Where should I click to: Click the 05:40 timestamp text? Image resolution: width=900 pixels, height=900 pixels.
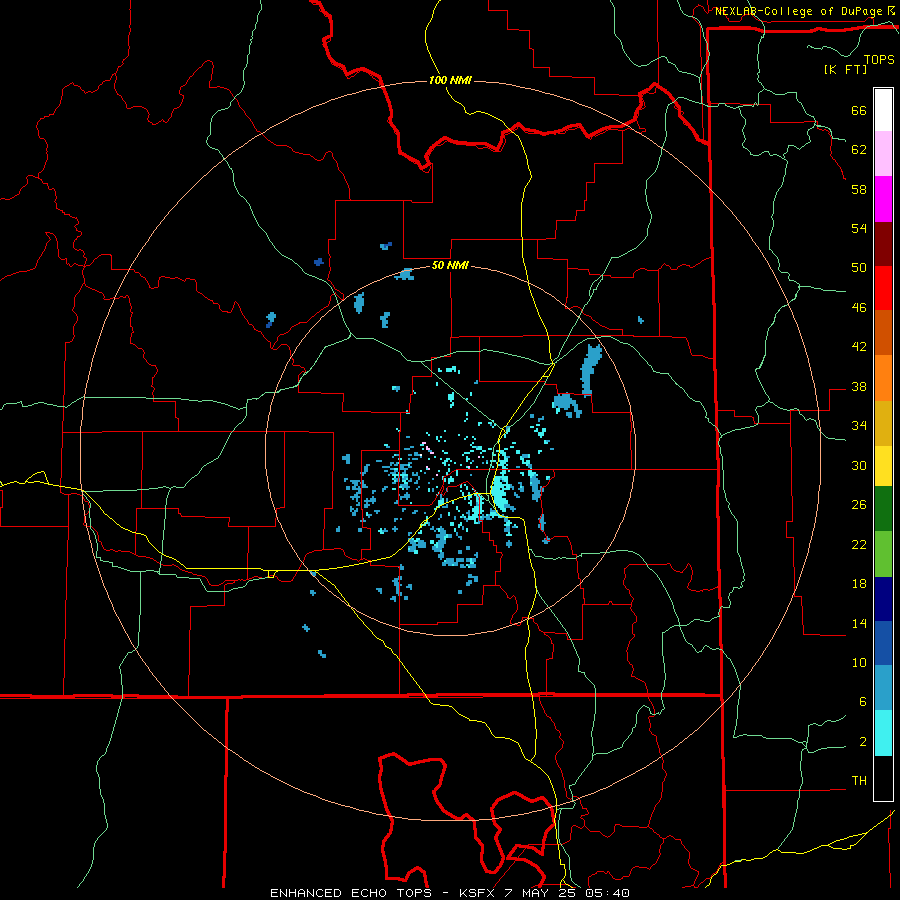607,893
